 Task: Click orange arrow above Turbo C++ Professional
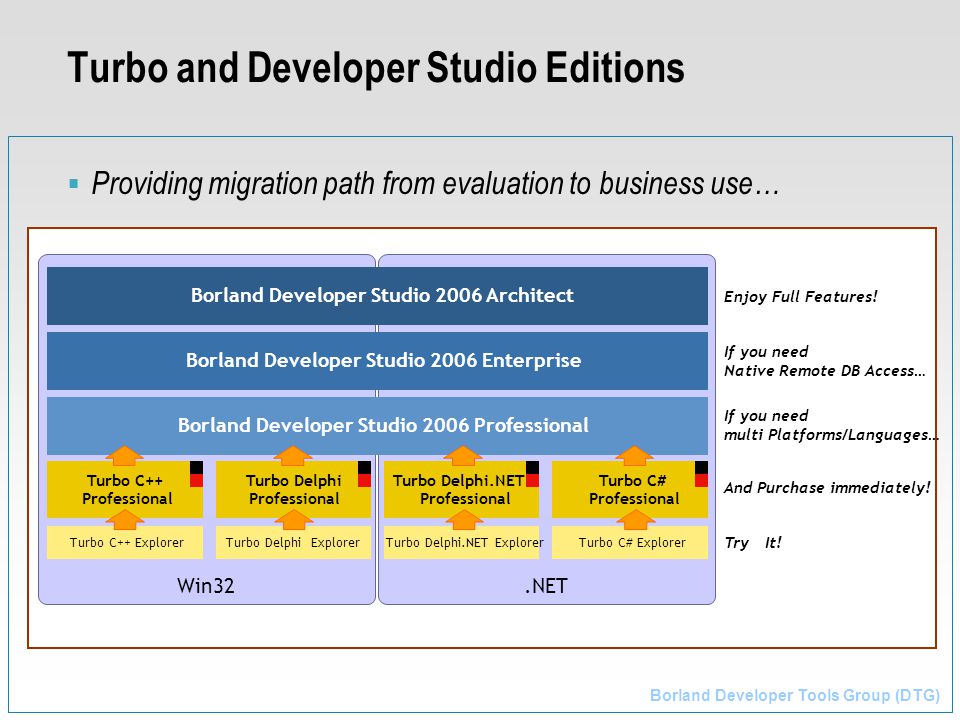pos(124,456)
